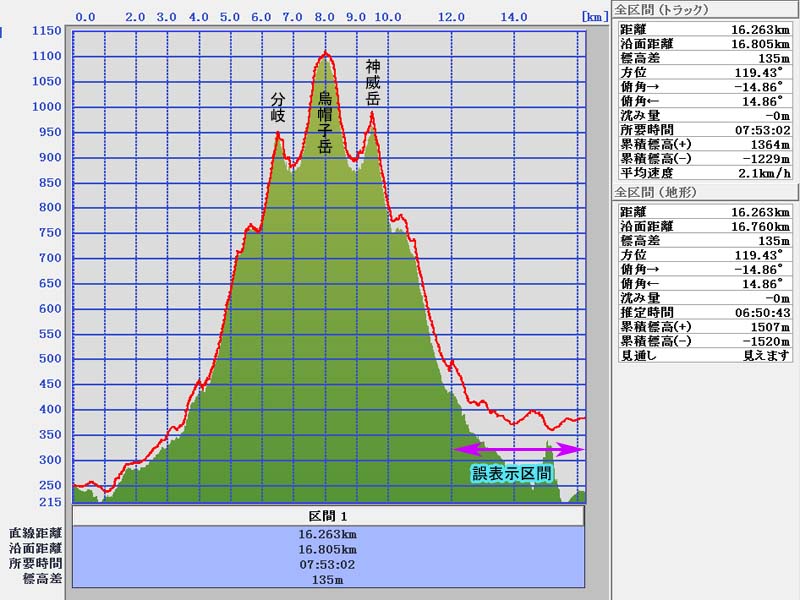The height and width of the screenshot is (600, 800).
Task: Click the magenta double-headed arrow
Action: pyautogui.click(x=518, y=450)
